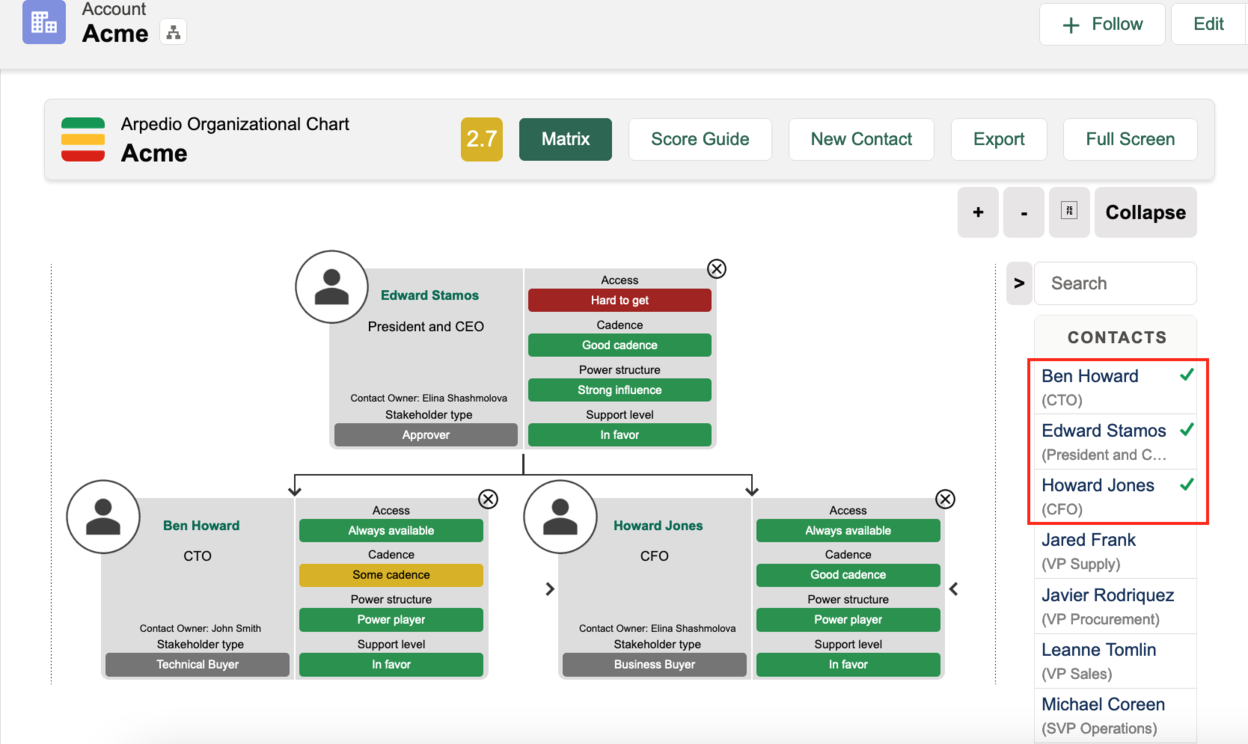Click Edward Stamos 'Hard to get' access tag
Image resolution: width=1248 pixels, height=744 pixels.
coord(620,300)
